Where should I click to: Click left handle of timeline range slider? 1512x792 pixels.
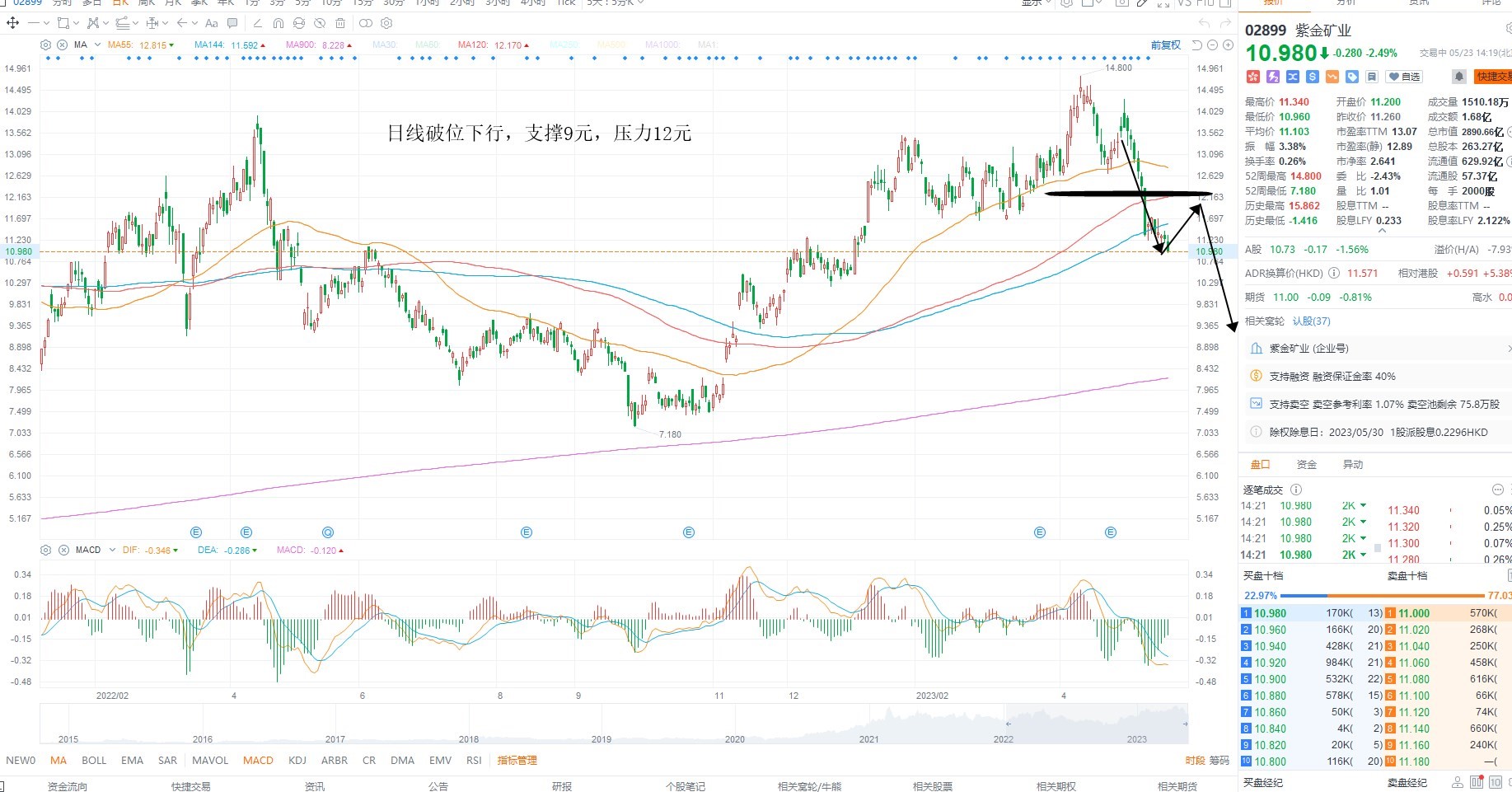pyautogui.click(x=1007, y=724)
